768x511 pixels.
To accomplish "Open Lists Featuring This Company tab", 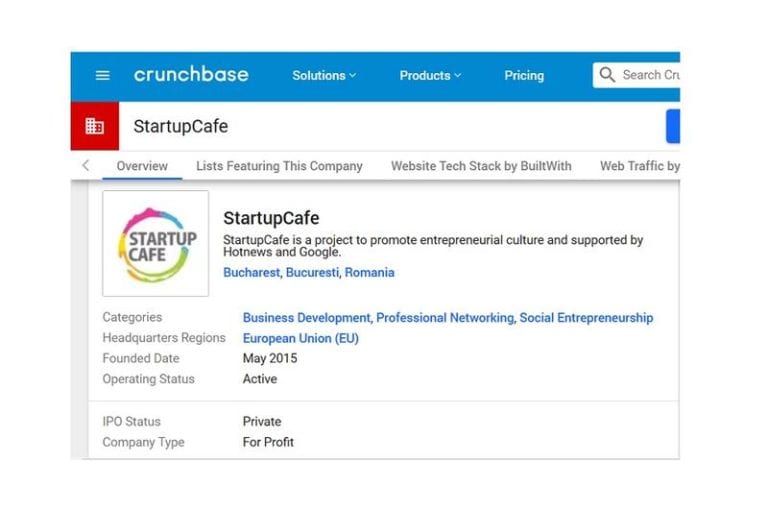I will click(279, 166).
